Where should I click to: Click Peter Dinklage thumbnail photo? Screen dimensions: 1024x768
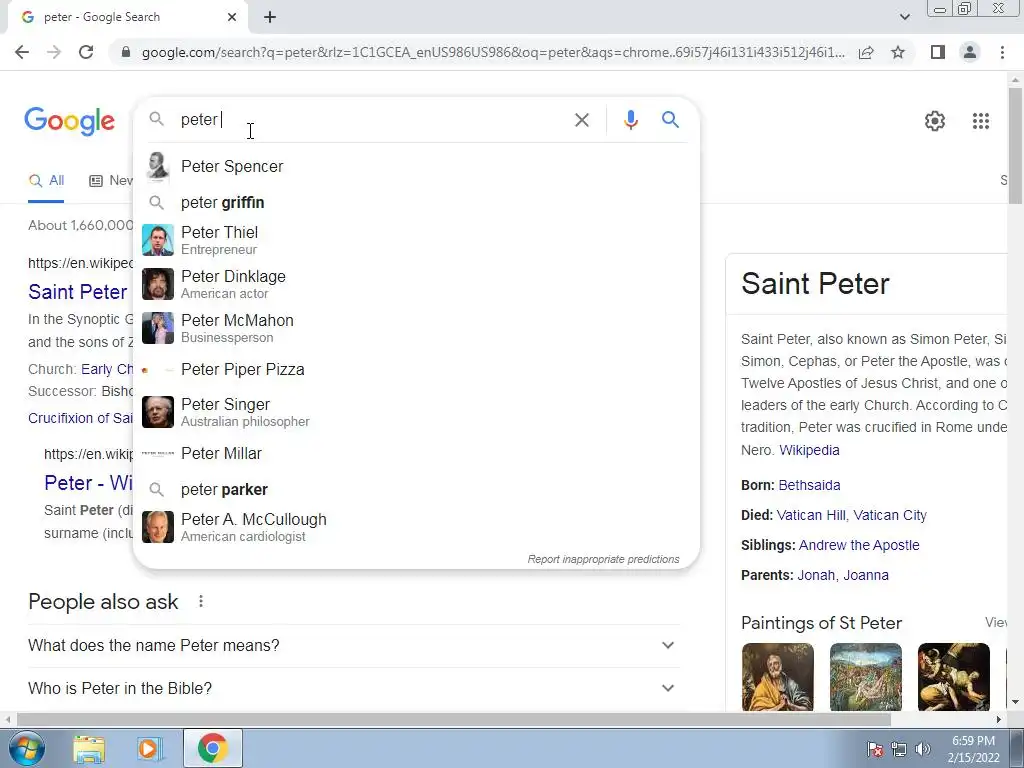pyautogui.click(x=158, y=284)
